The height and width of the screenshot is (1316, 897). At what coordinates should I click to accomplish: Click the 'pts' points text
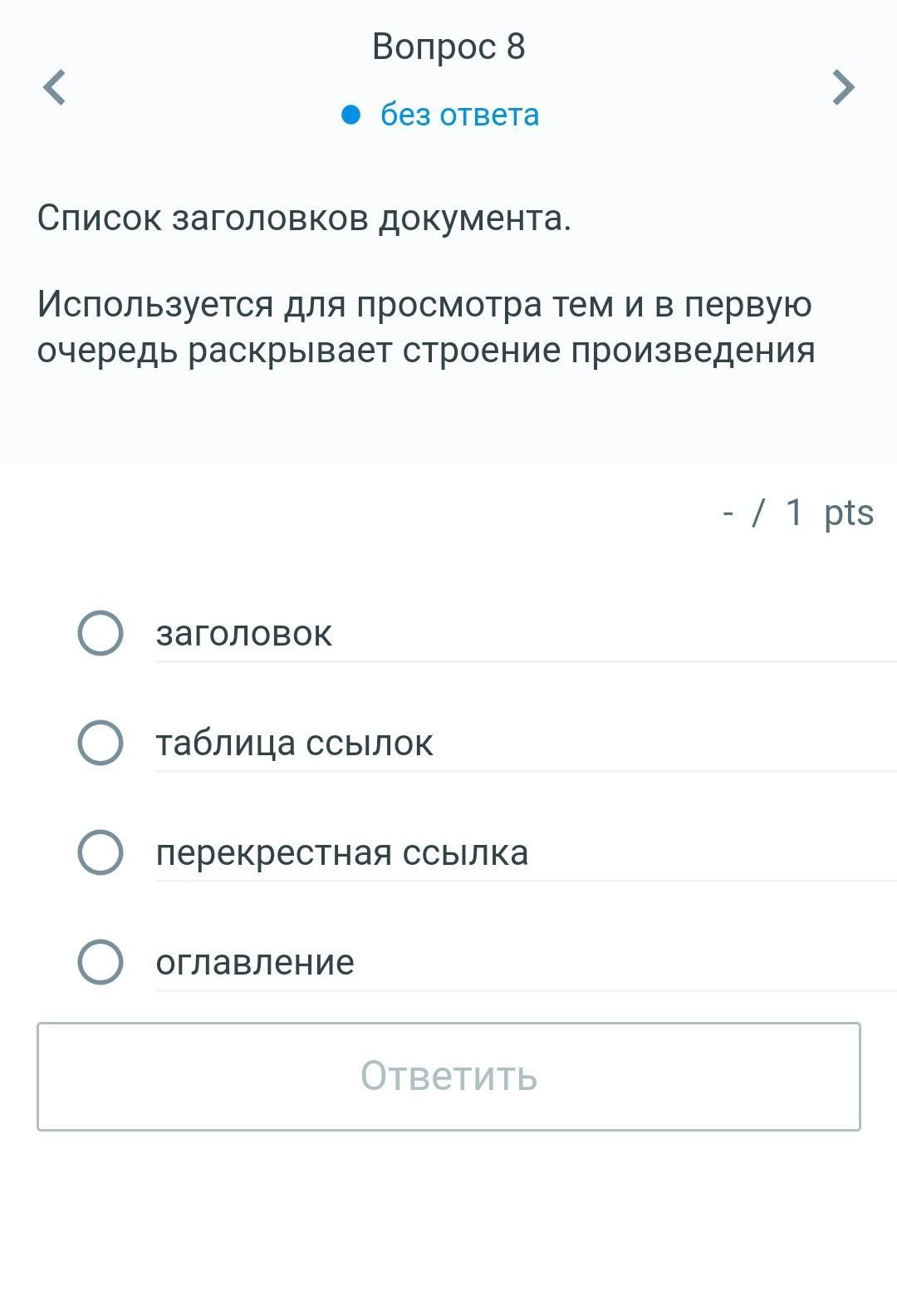click(849, 513)
